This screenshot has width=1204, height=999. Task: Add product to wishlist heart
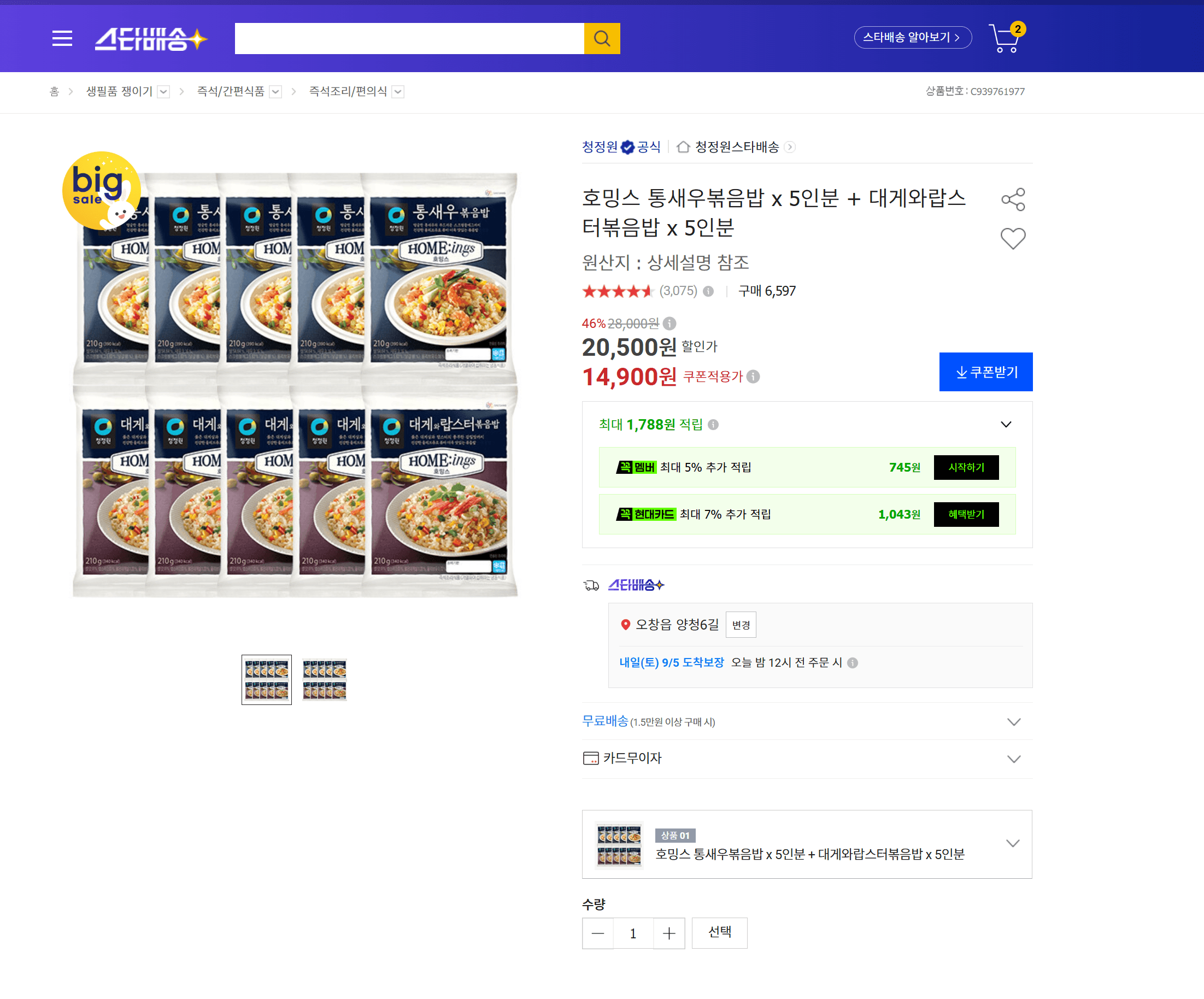tap(1013, 238)
